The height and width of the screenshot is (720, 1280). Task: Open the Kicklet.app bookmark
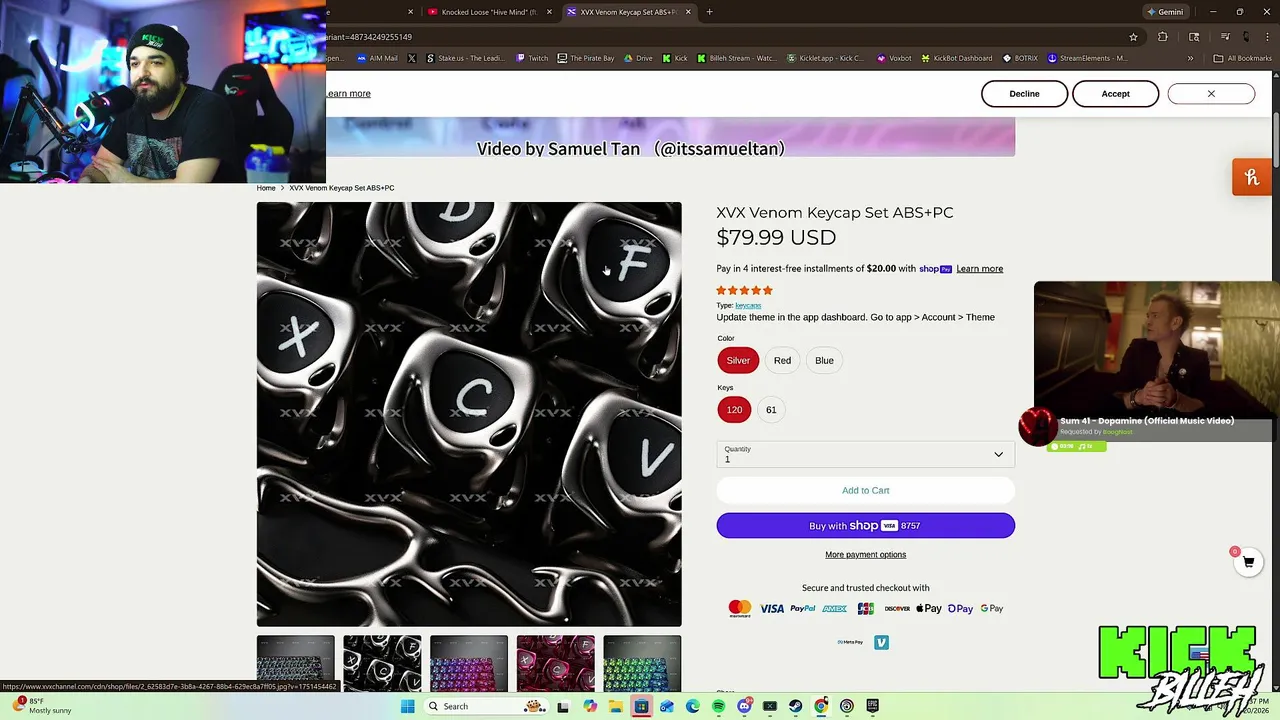point(826,58)
